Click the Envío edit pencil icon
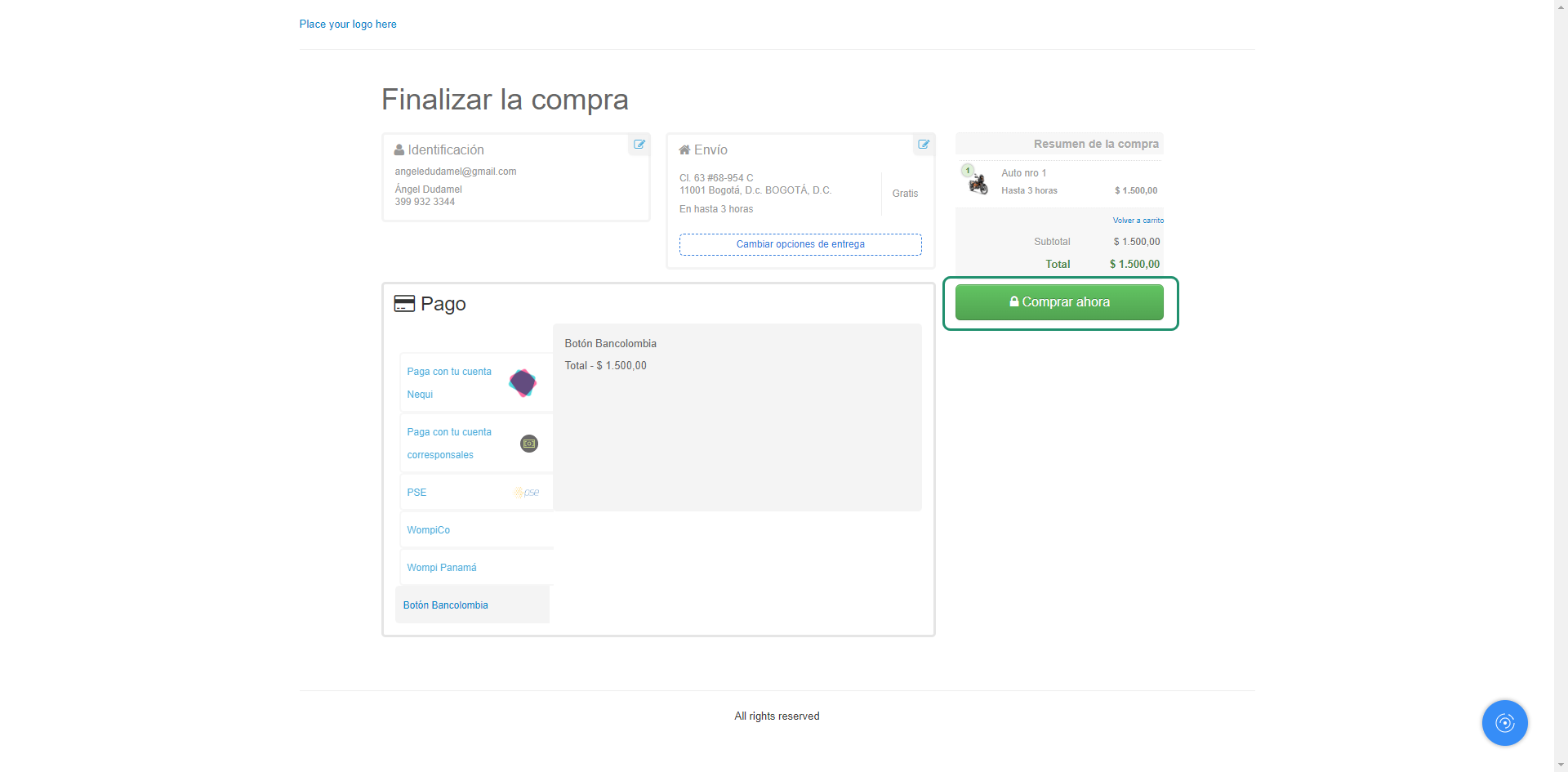The width and height of the screenshot is (1568, 772). 924,145
